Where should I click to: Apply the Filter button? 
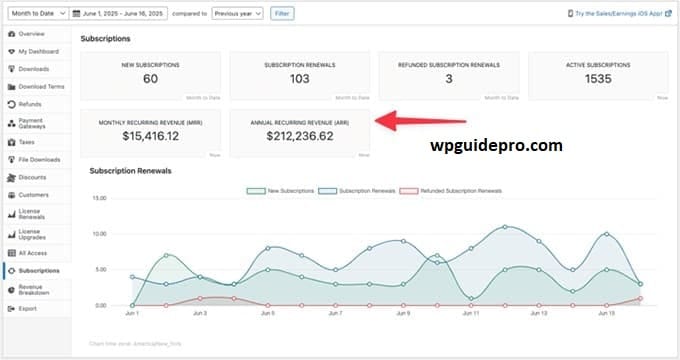pyautogui.click(x=282, y=13)
